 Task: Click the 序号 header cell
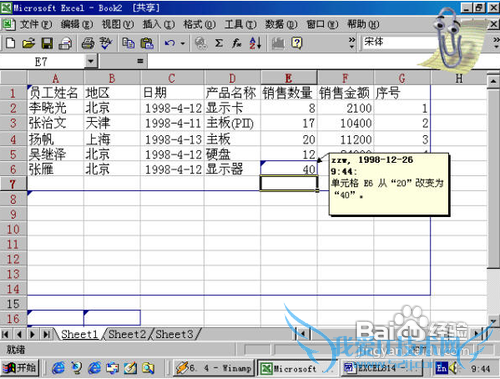pyautogui.click(x=402, y=93)
